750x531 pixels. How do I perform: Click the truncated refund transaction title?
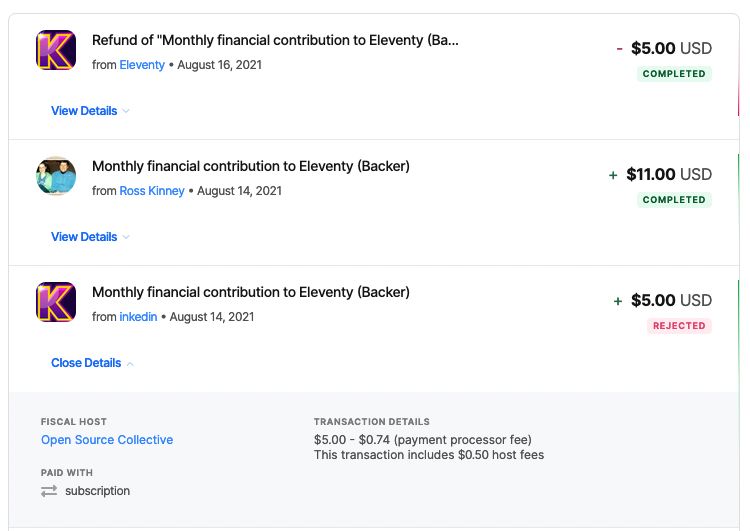[276, 40]
